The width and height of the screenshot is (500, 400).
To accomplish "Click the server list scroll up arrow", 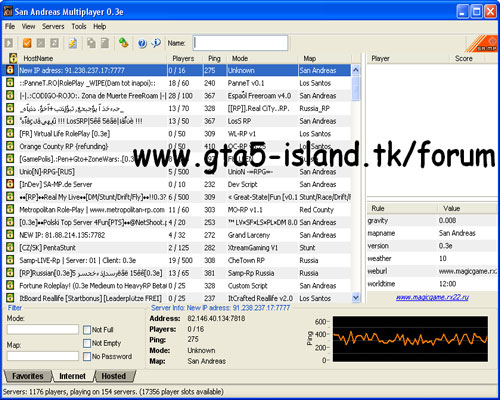I will 356,70.
